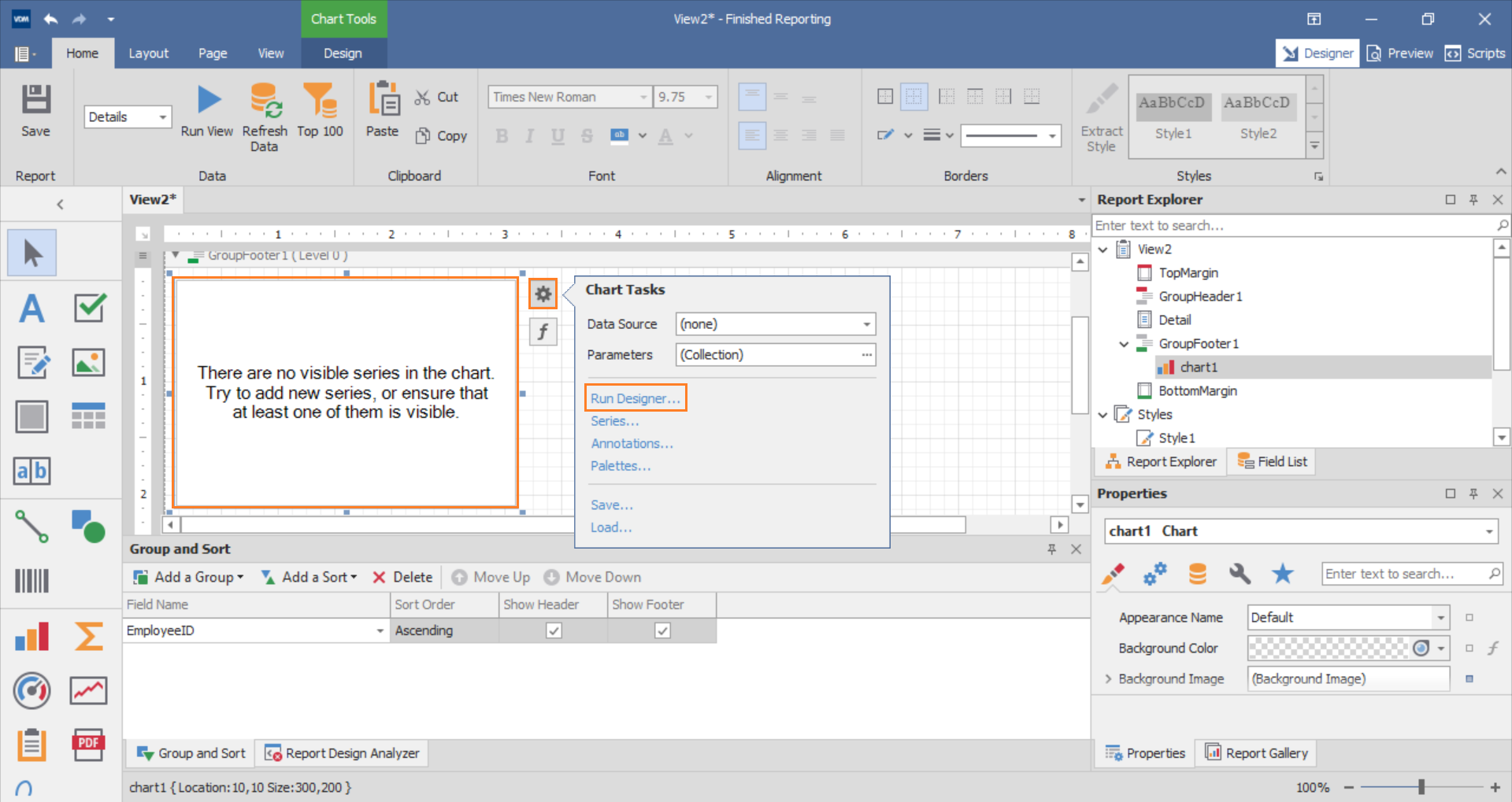Image resolution: width=1512 pixels, height=802 pixels.
Task: Toggle justify text alignment
Action: coord(838,135)
